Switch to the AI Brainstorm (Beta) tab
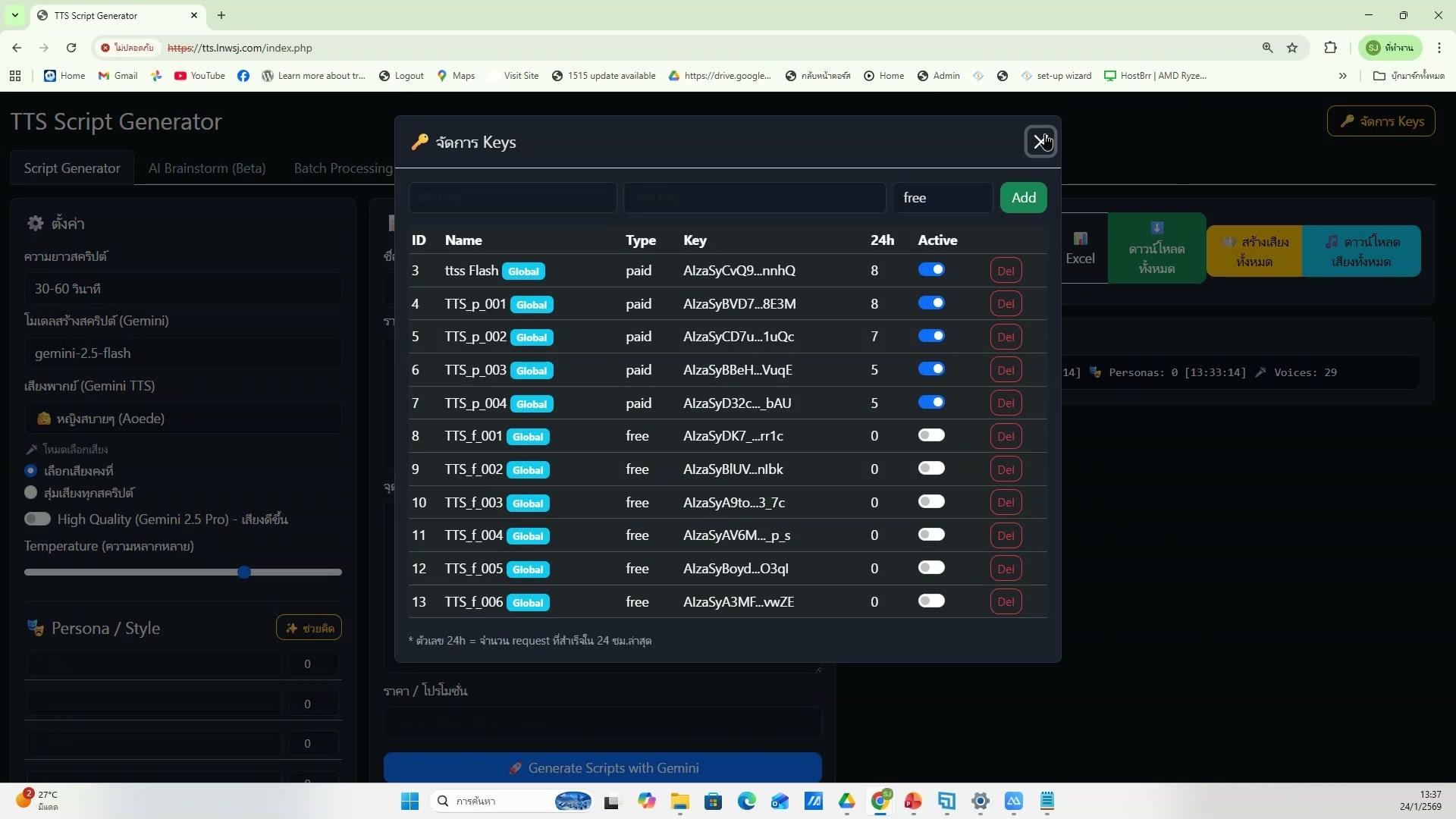The width and height of the screenshot is (1456, 819). [x=207, y=168]
